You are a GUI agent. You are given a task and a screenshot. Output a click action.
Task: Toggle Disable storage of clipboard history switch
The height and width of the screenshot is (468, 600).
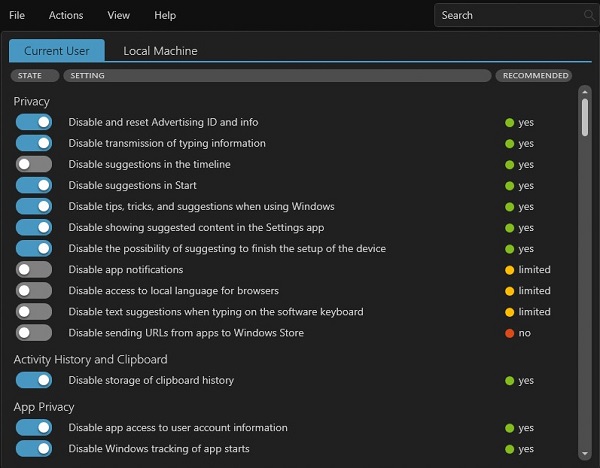click(34, 380)
